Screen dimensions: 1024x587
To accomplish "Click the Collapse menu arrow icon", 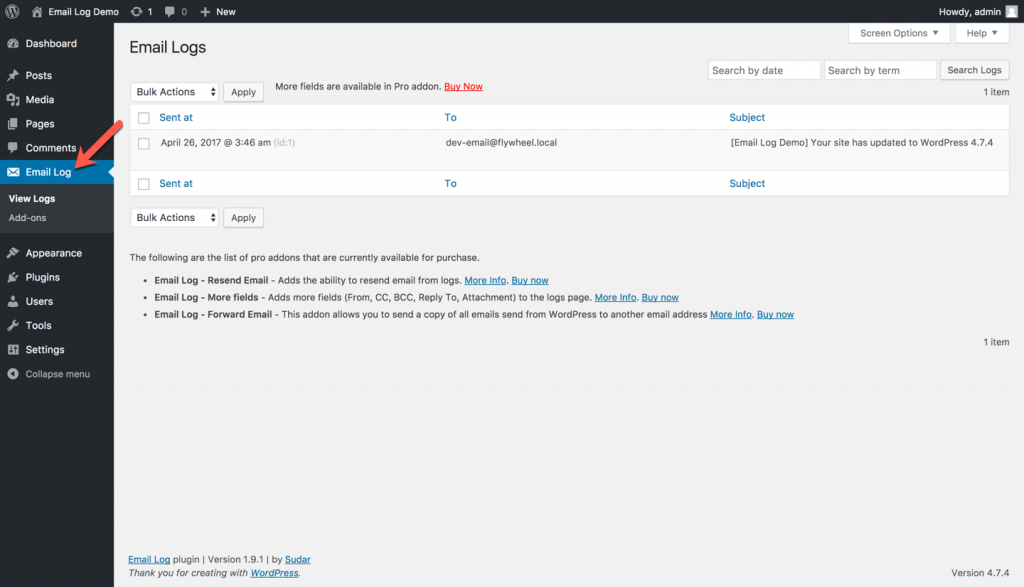I will [13, 374].
